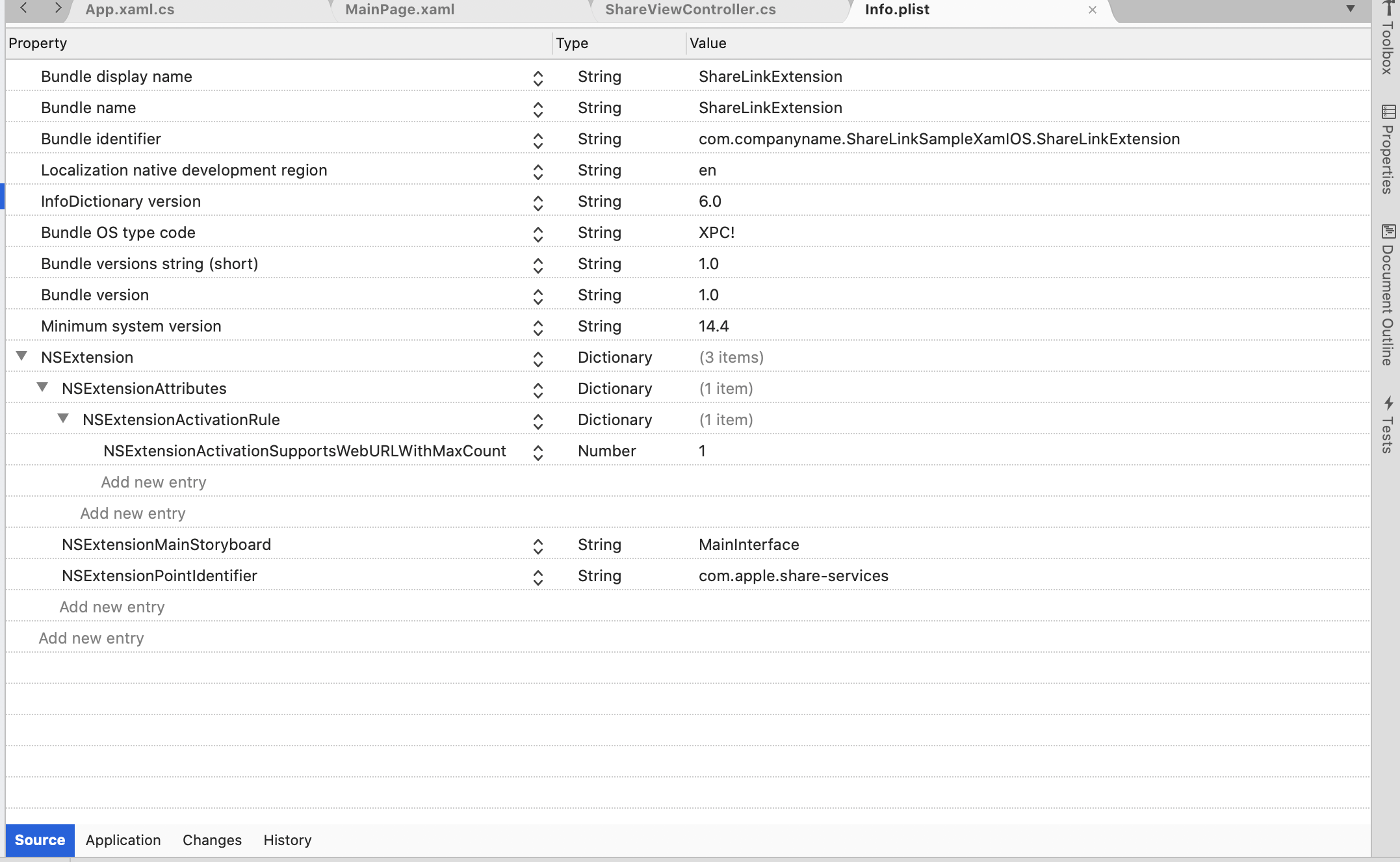
Task: Close the Info.plist tab
Action: [x=1093, y=10]
